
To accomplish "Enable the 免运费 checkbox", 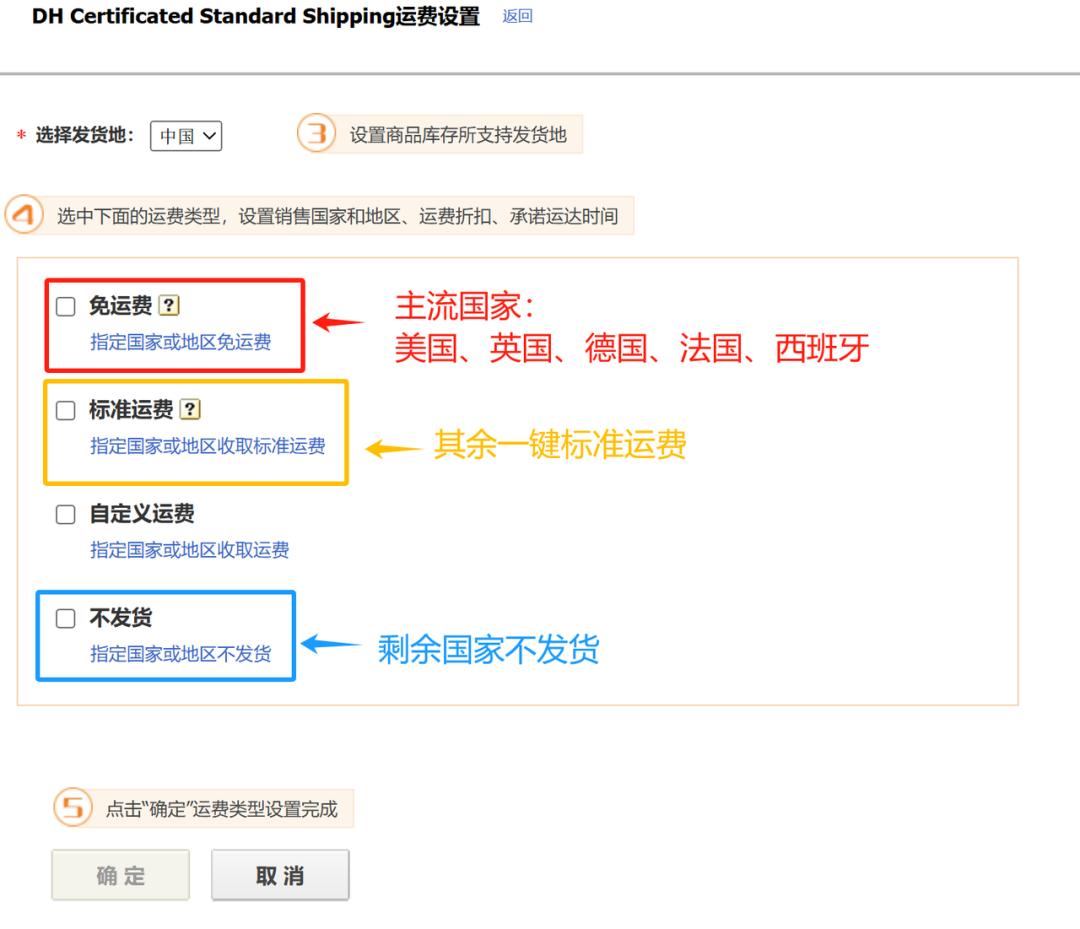I will point(65,306).
